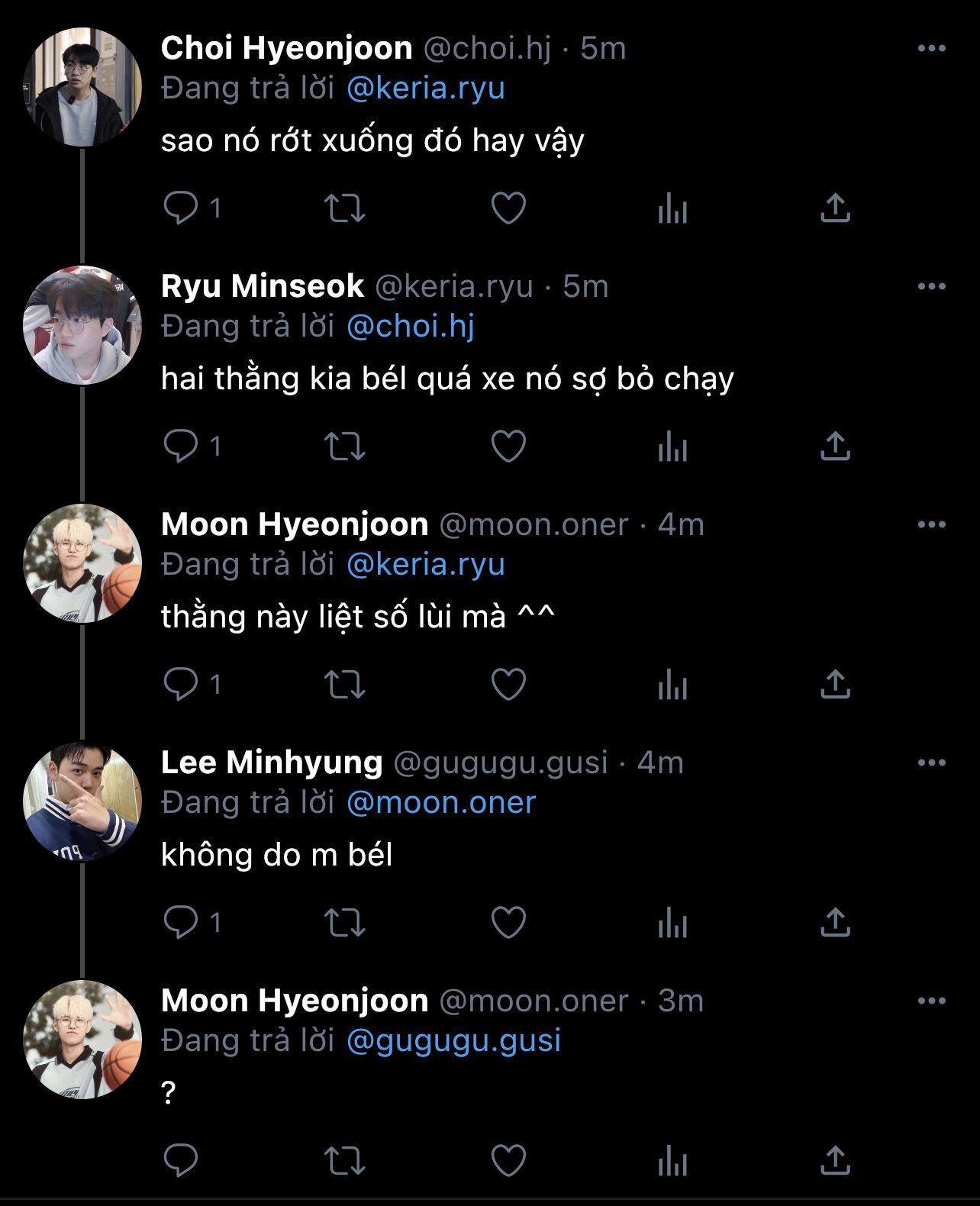
Task: Like Ryu Minseok's reply about 'bỏ chạy'
Action: (508, 446)
